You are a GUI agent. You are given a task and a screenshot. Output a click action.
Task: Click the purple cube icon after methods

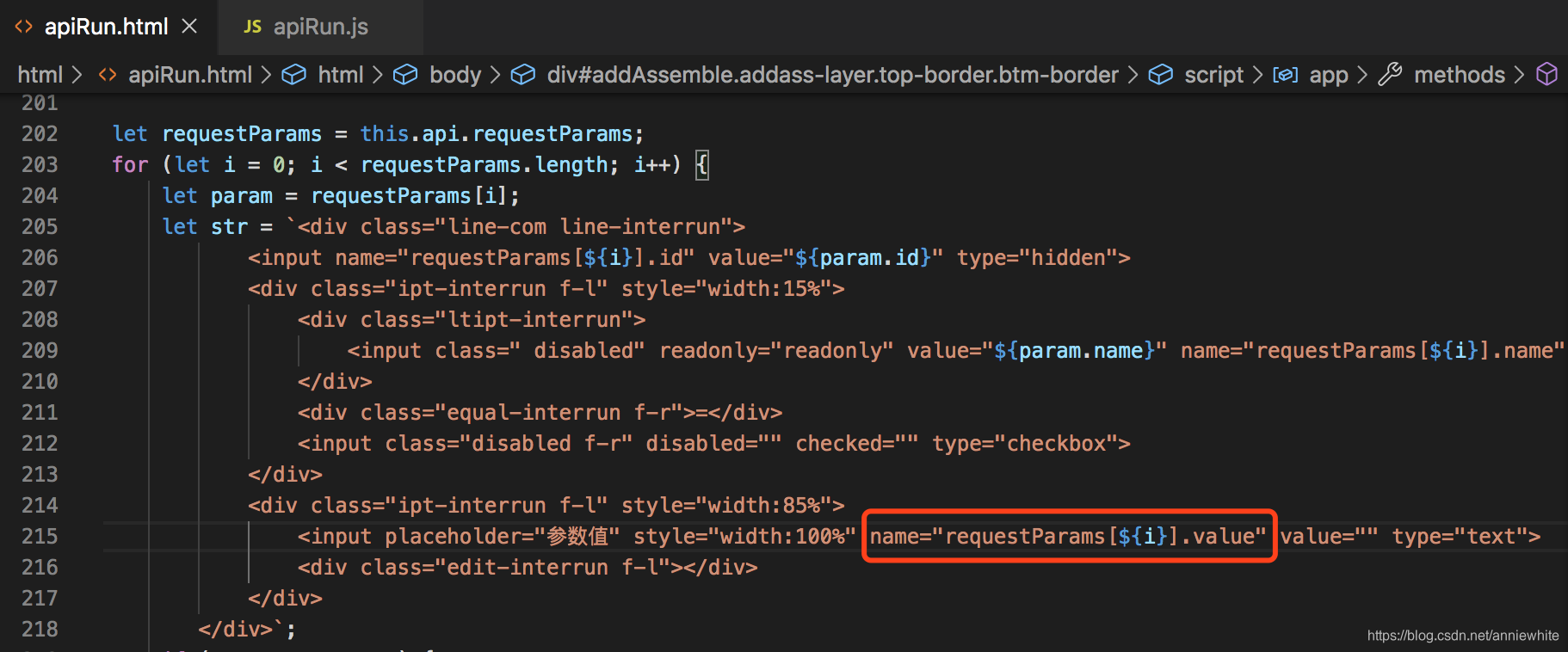[x=1546, y=75]
